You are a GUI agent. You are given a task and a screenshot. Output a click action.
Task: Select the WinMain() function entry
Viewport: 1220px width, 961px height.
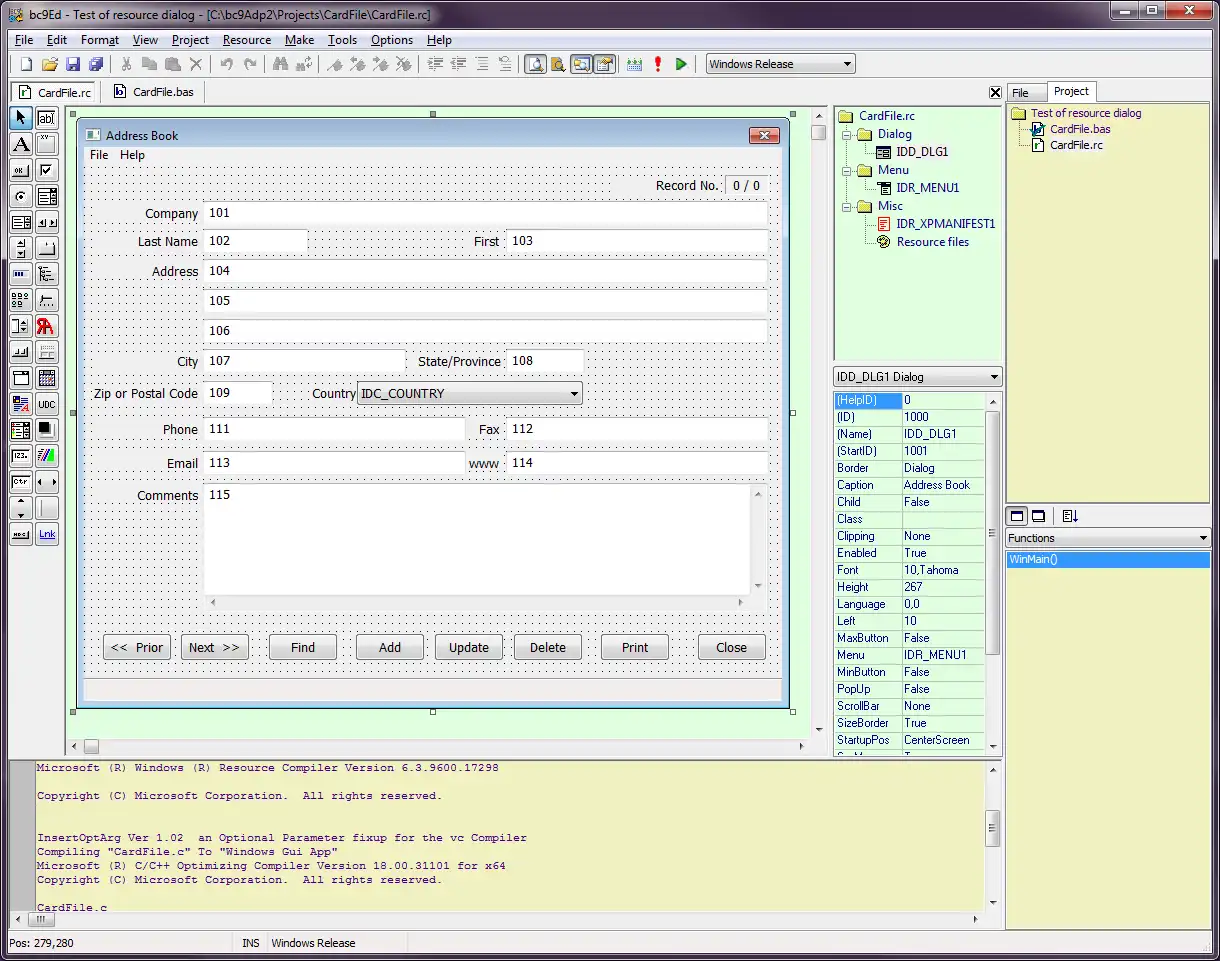point(1108,559)
